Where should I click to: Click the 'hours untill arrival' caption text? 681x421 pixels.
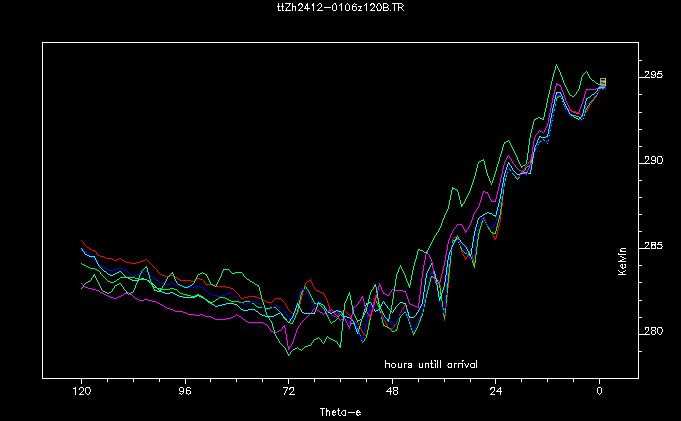coord(431,364)
